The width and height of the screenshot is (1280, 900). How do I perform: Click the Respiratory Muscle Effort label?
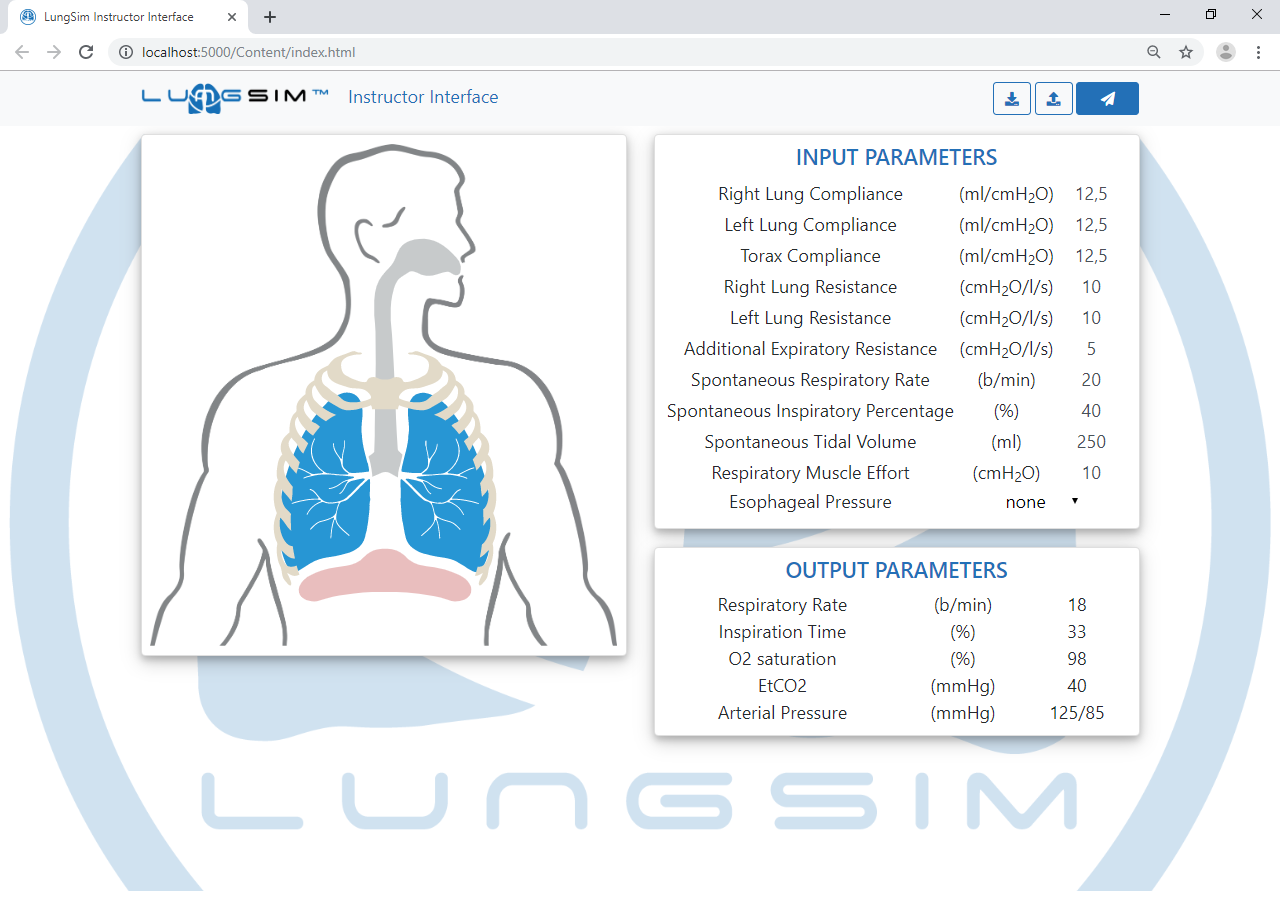[810, 473]
